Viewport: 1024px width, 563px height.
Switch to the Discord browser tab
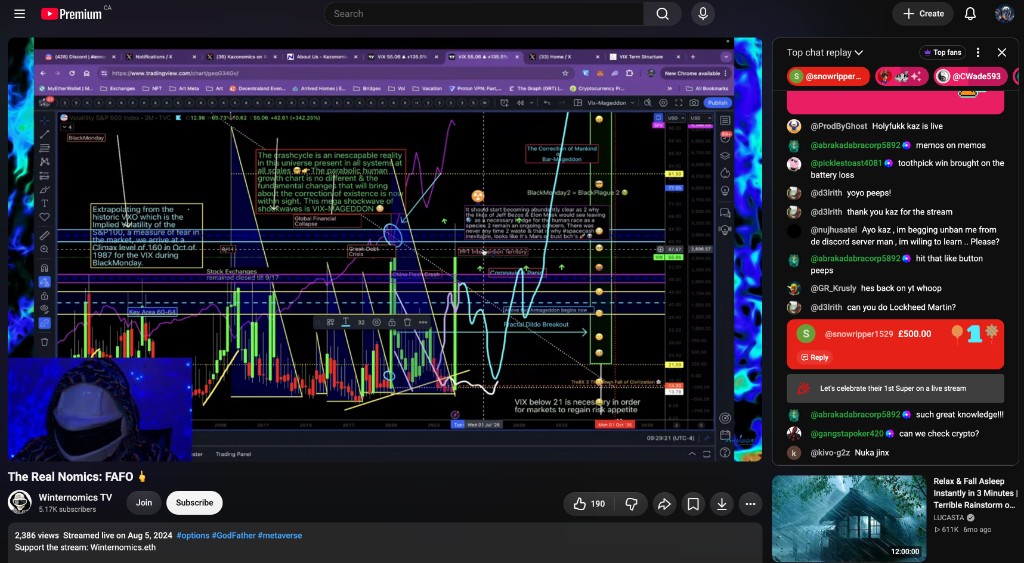(x=80, y=57)
